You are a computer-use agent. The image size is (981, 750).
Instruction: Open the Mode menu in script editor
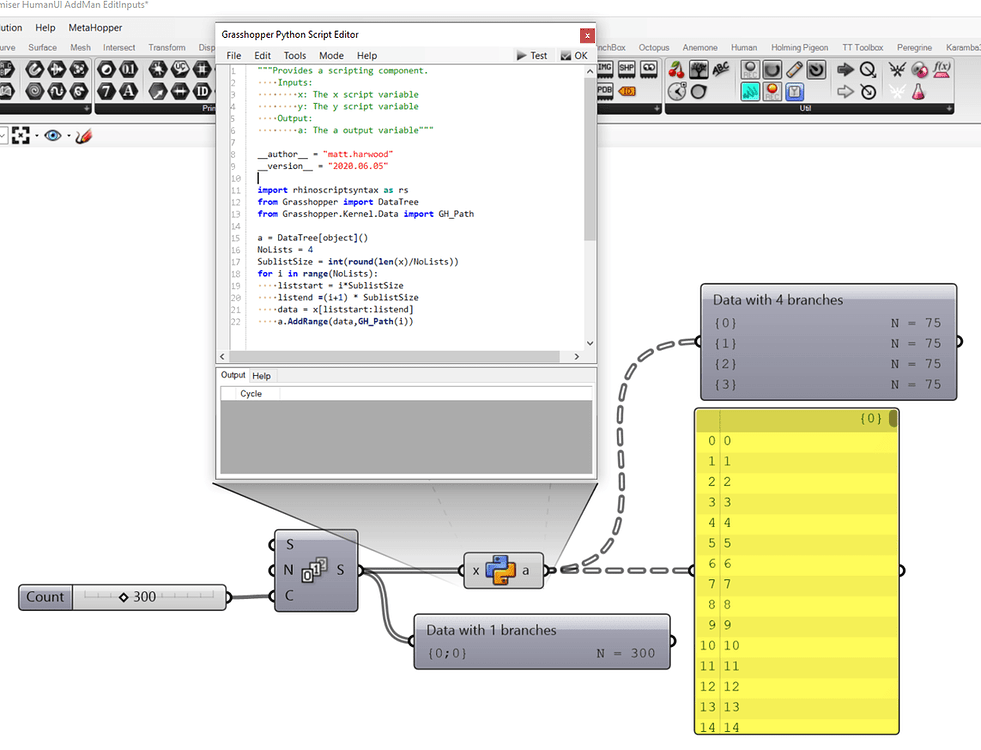[x=331, y=56]
